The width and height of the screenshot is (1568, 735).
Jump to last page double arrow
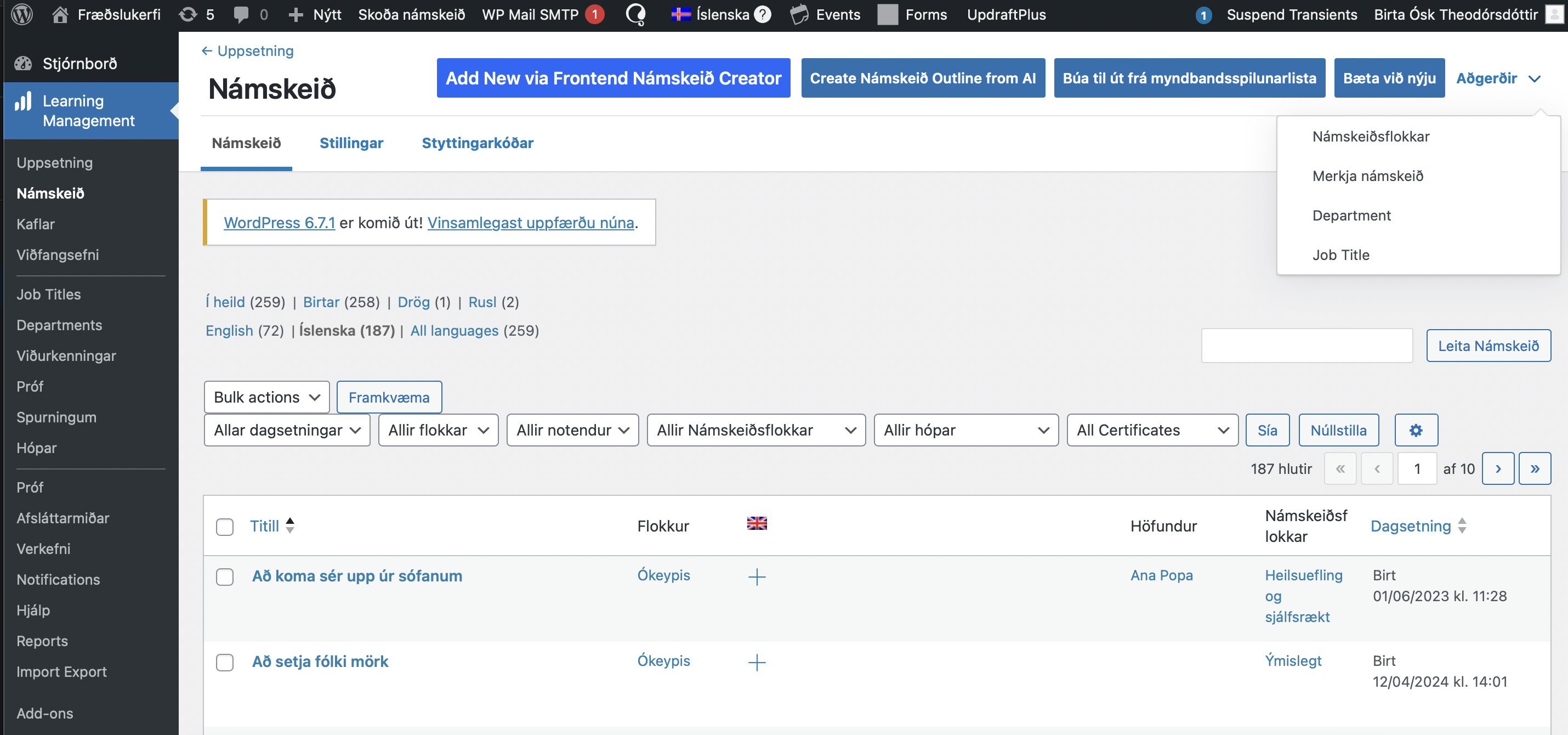coord(1535,468)
